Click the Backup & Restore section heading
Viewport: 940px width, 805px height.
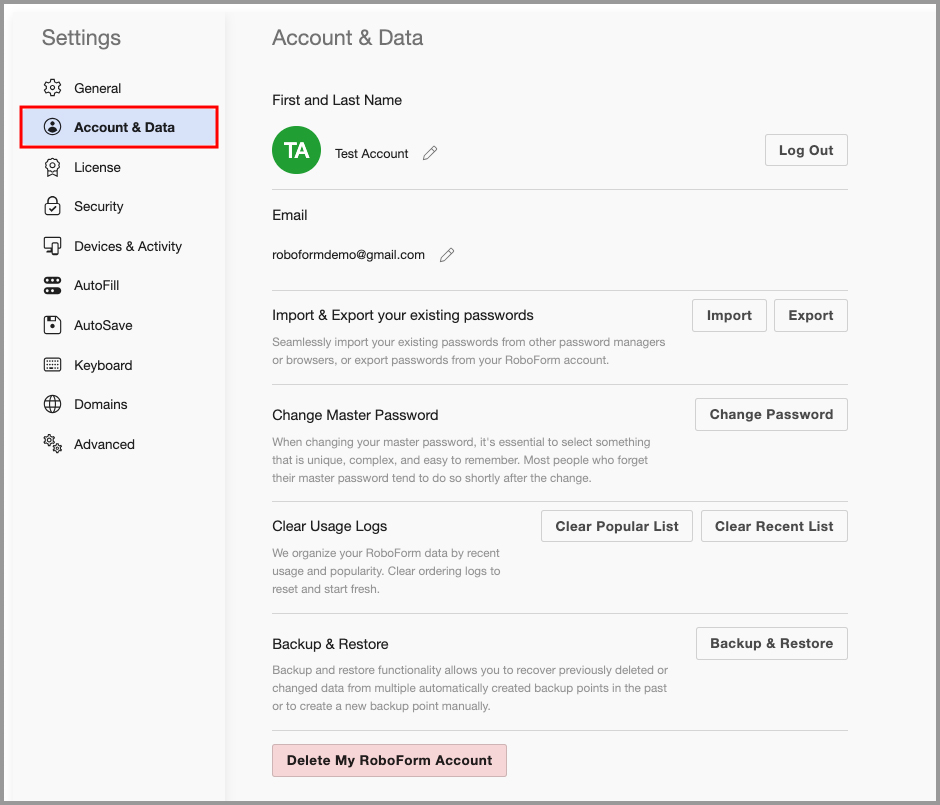coord(330,644)
